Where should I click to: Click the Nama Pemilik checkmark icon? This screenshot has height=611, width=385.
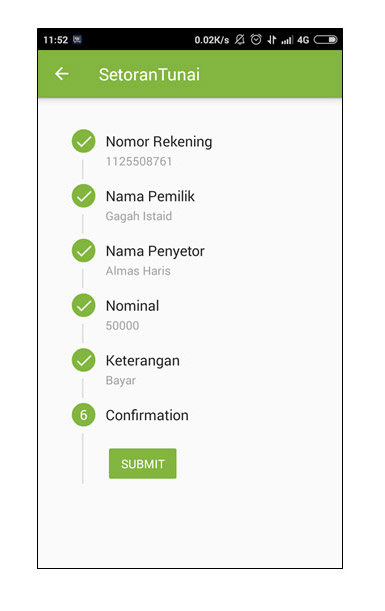83,196
